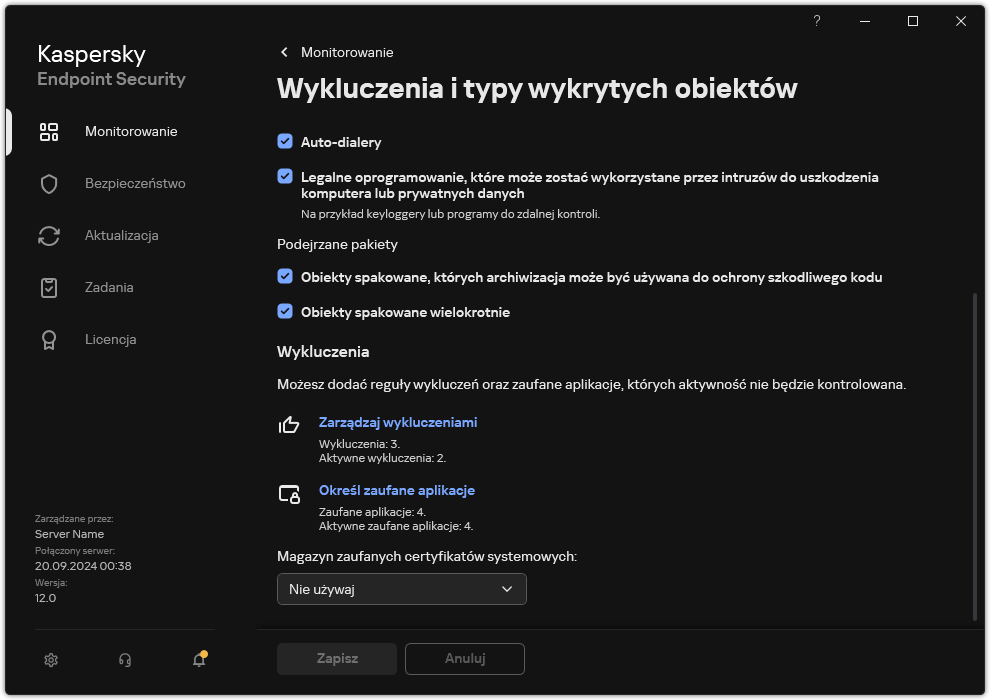Navigate to the Aktualizacja section
990x700 pixels.
120,235
